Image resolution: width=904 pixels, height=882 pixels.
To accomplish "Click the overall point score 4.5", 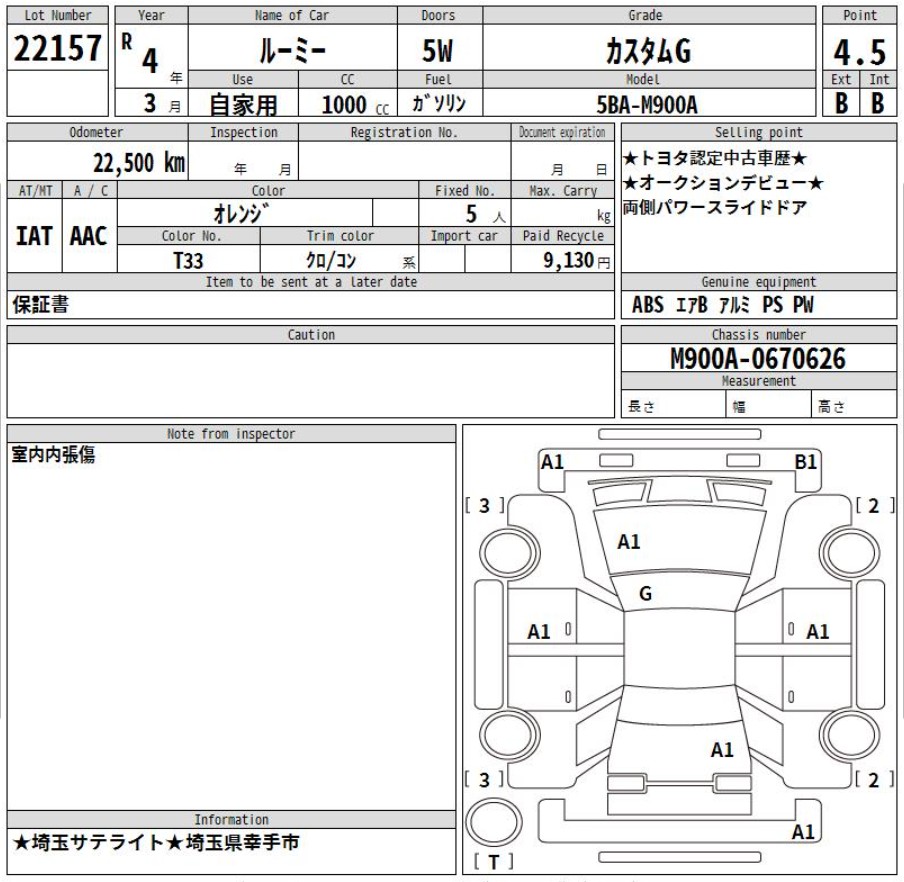I will pos(859,52).
